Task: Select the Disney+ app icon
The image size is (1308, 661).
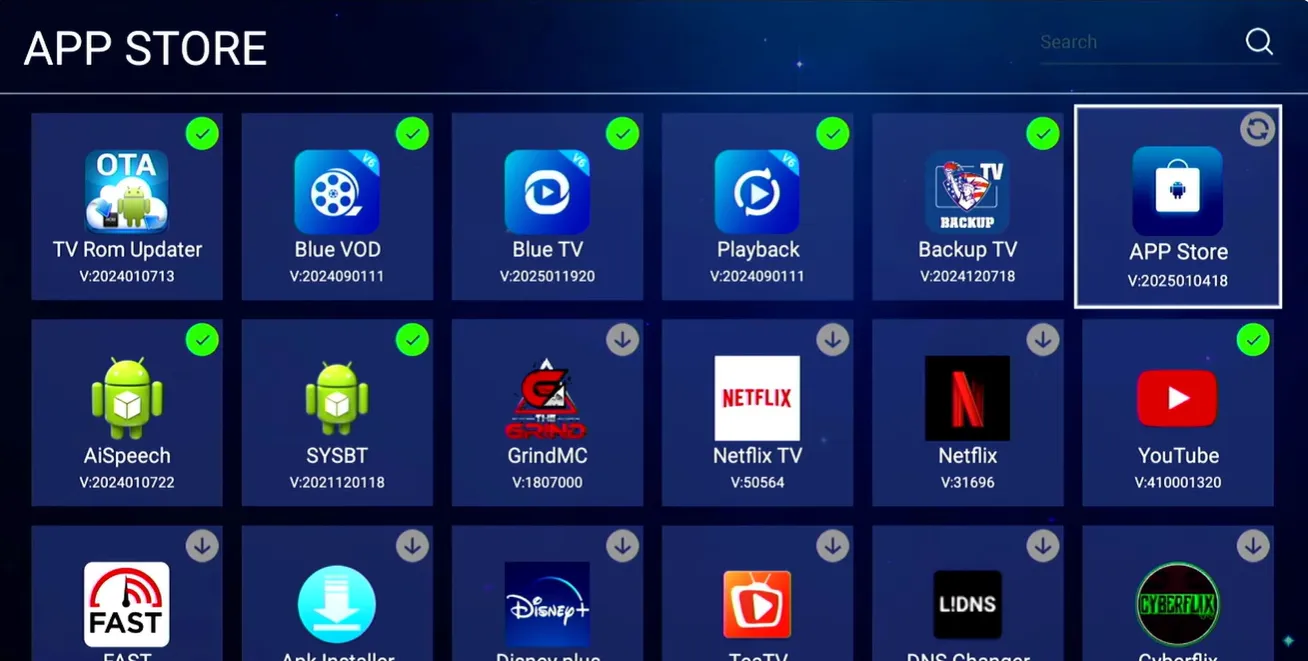Action: [x=547, y=604]
